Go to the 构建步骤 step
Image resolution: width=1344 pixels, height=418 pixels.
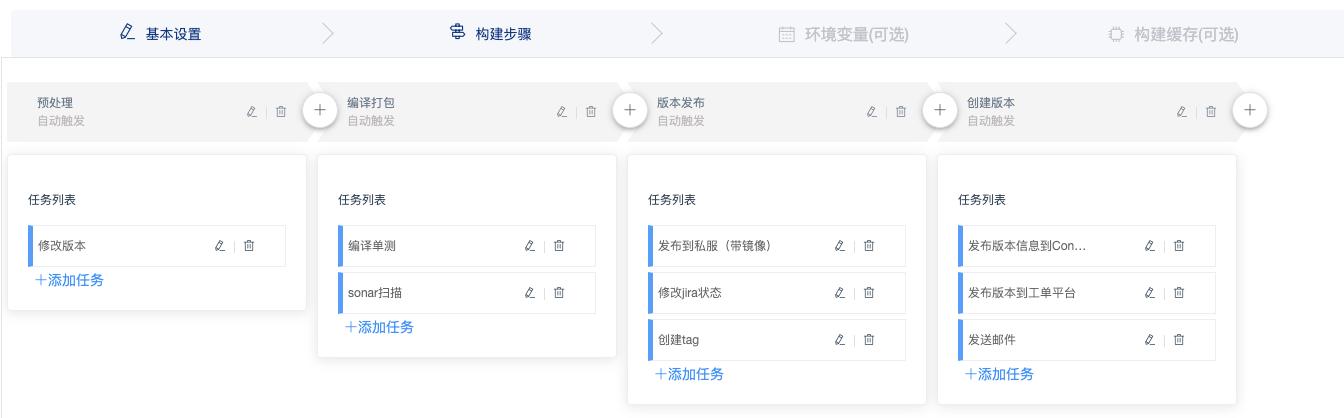(490, 34)
